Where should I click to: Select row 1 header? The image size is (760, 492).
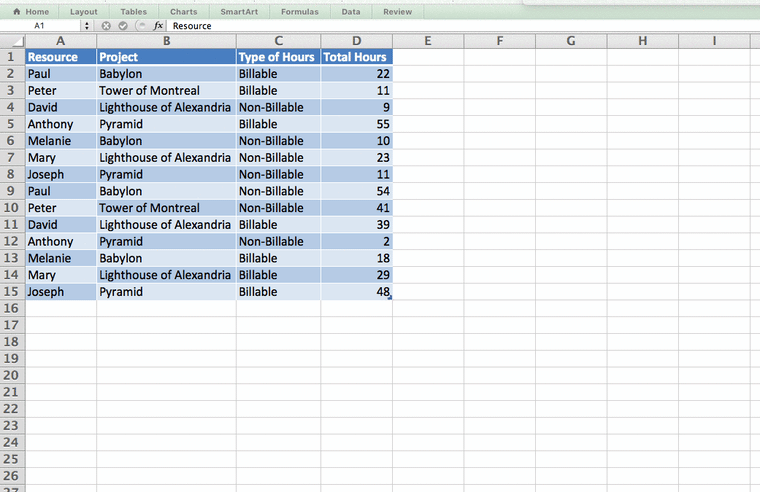(x=12, y=57)
